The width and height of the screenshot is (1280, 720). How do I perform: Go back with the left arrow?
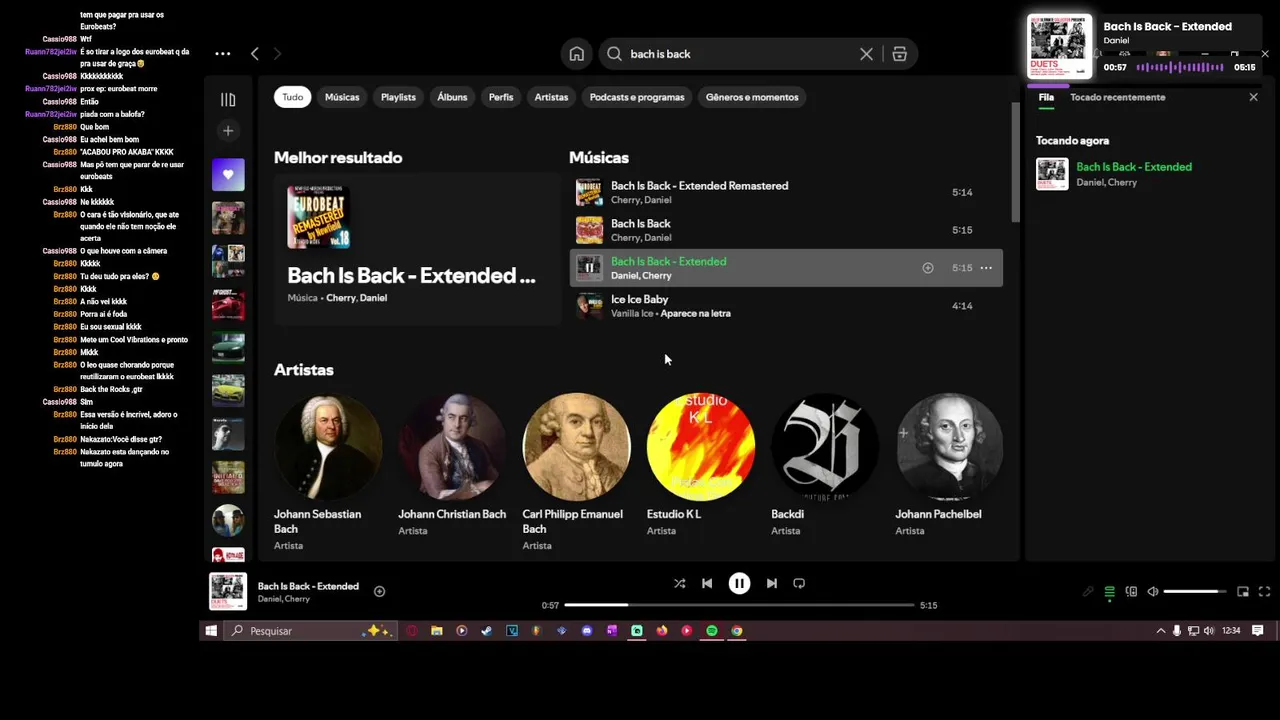click(255, 54)
